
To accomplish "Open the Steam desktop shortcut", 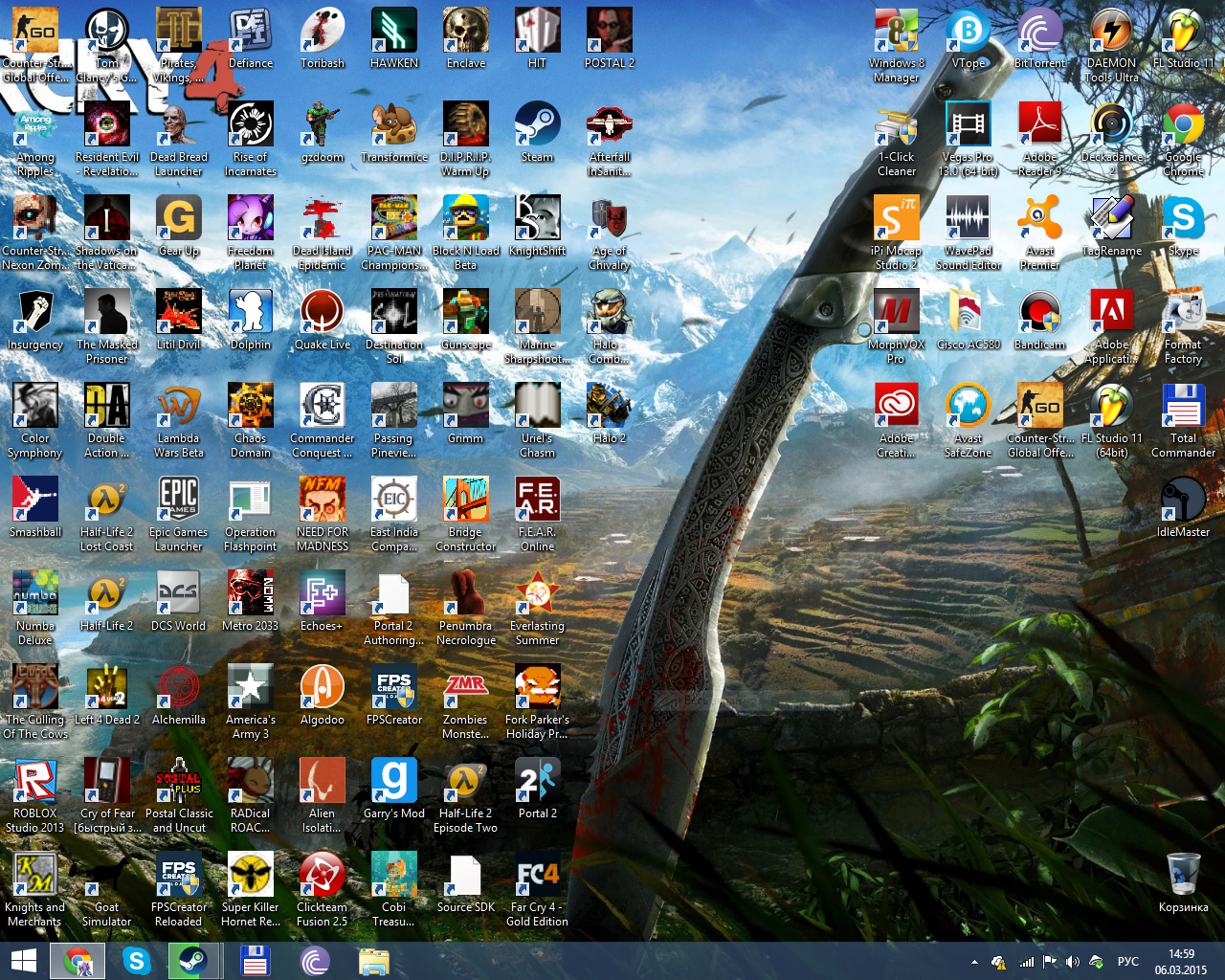I will (537, 132).
